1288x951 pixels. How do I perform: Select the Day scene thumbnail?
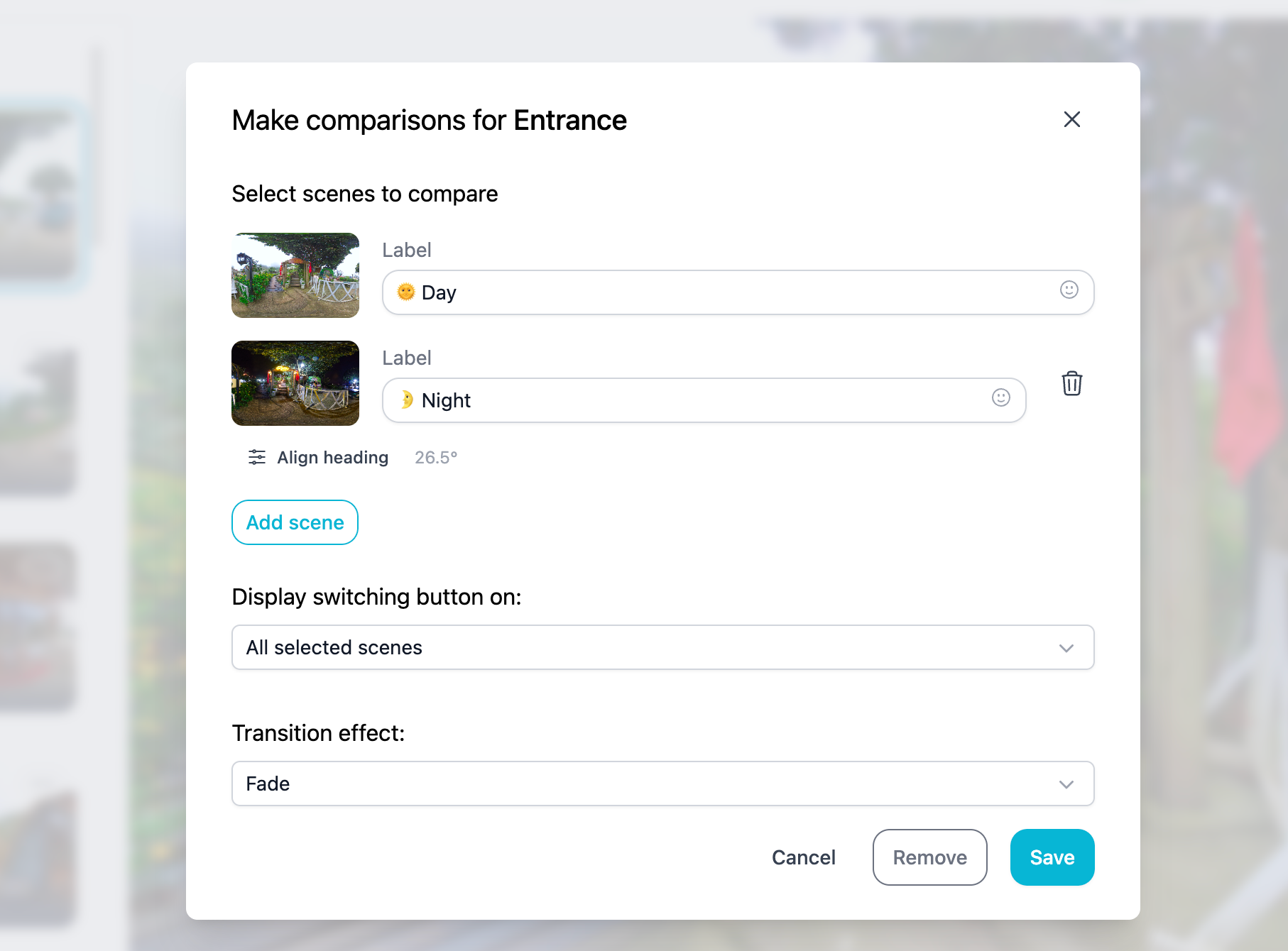[x=295, y=275]
